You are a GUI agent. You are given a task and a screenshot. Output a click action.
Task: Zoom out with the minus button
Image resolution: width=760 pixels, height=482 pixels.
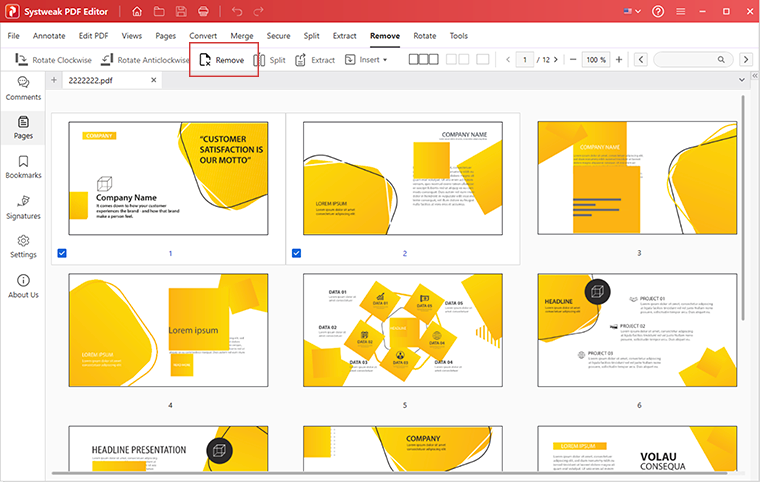pyautogui.click(x=573, y=60)
